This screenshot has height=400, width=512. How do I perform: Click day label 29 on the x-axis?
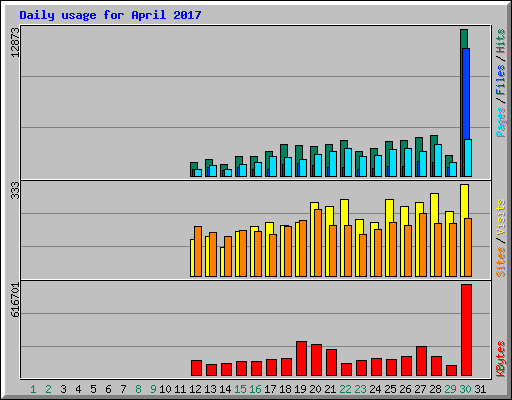pos(450,389)
